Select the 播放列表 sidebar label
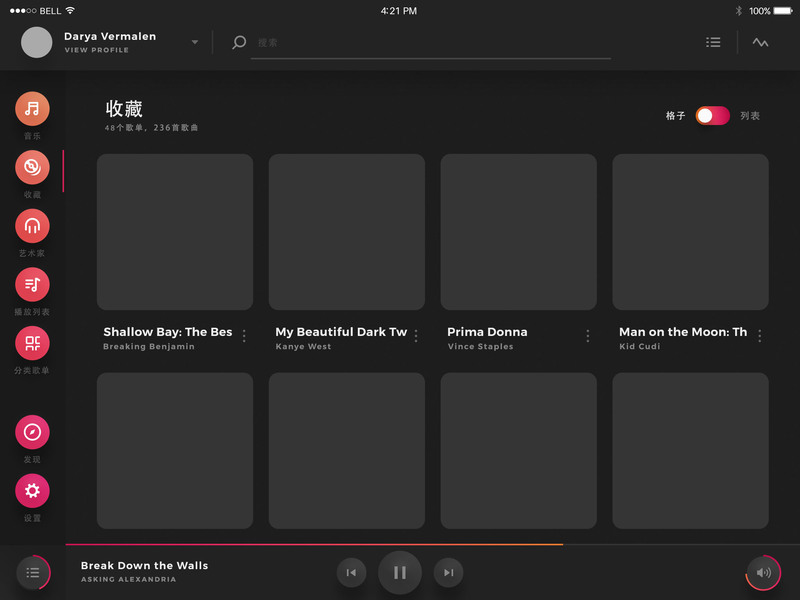 coord(32,312)
